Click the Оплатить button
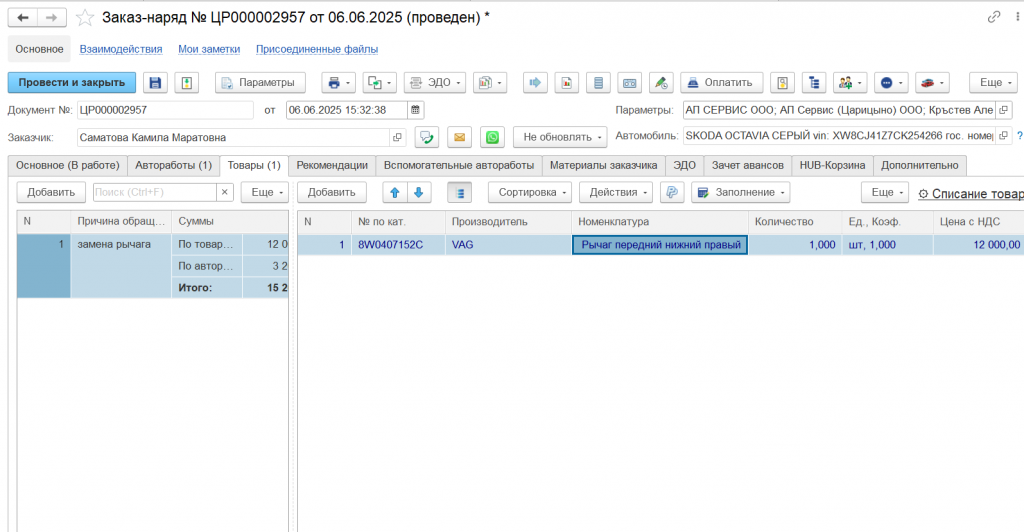The image size is (1024, 532). [x=722, y=82]
